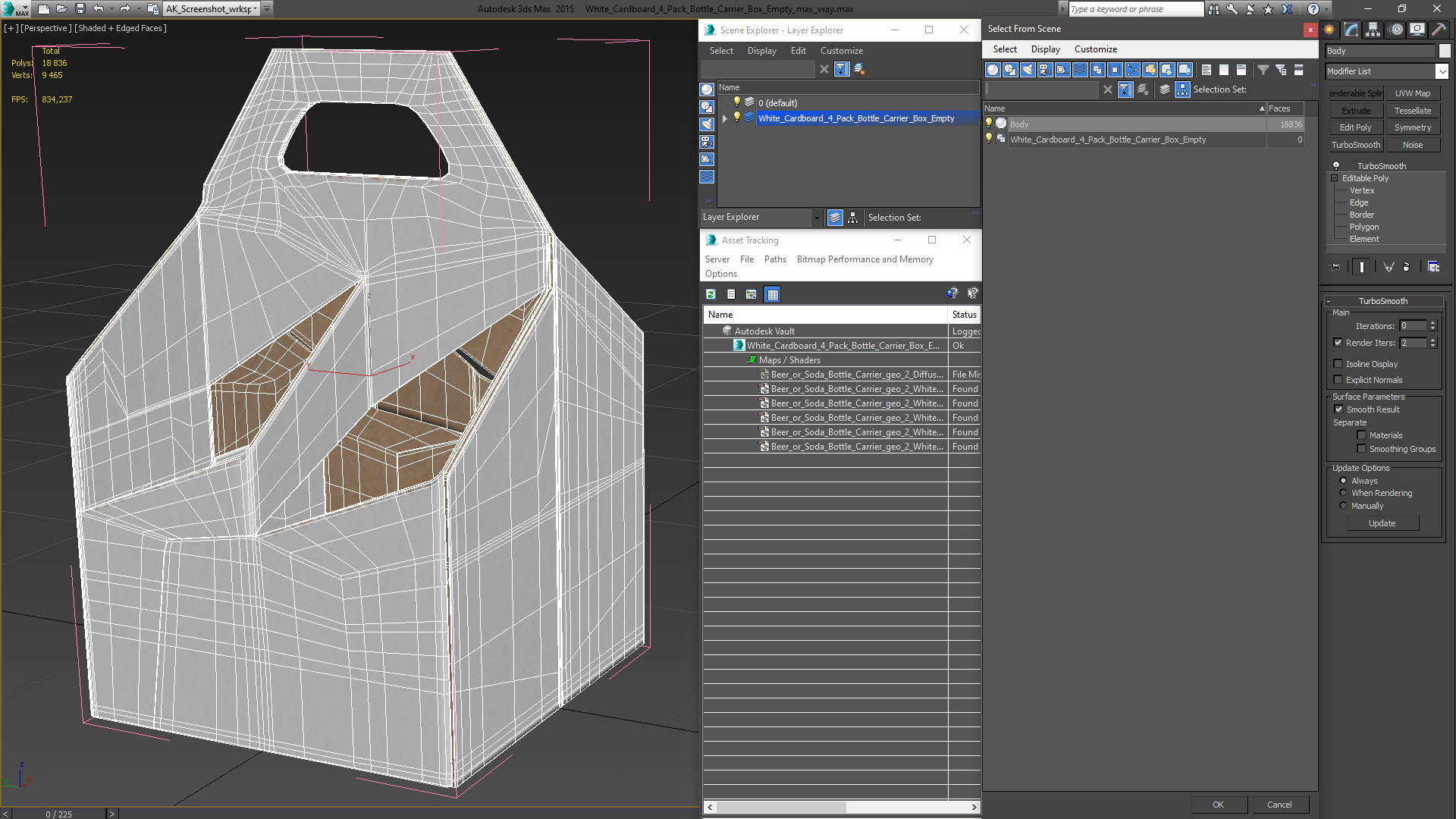Open the Hierarchy command panel tab
This screenshot has height=819, width=1456.
point(1373,30)
